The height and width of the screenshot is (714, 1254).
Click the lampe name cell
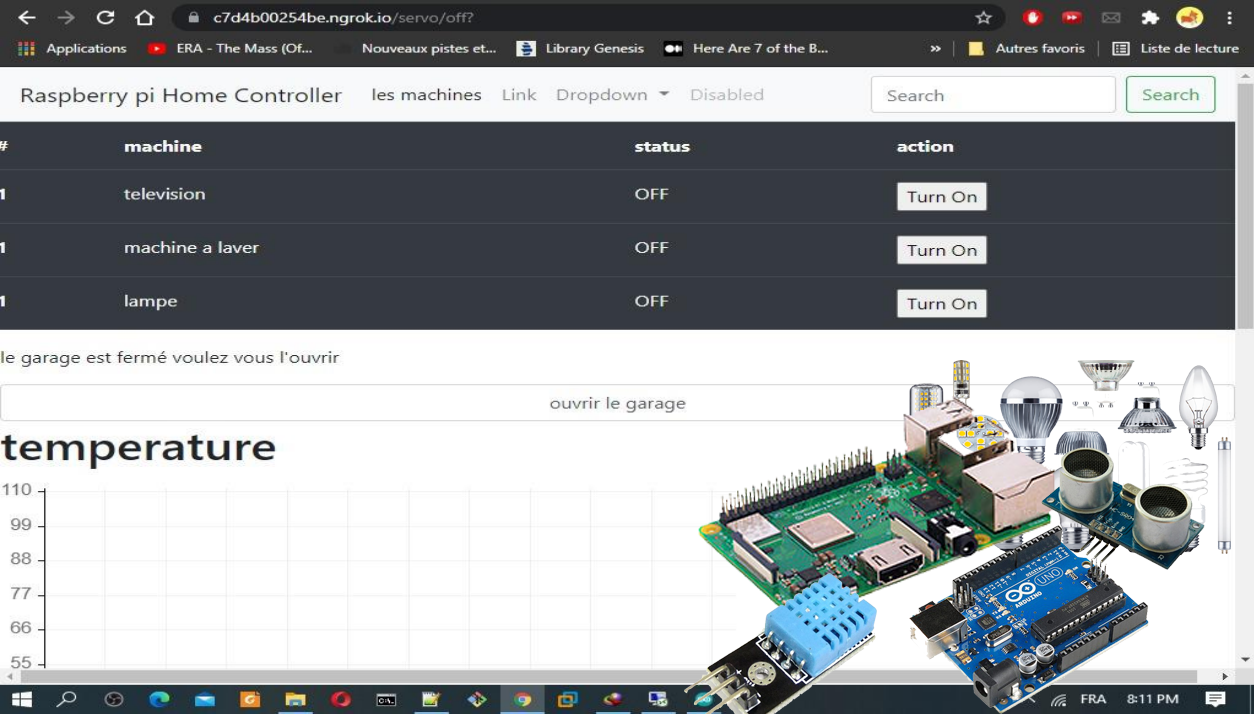pyautogui.click(x=151, y=301)
